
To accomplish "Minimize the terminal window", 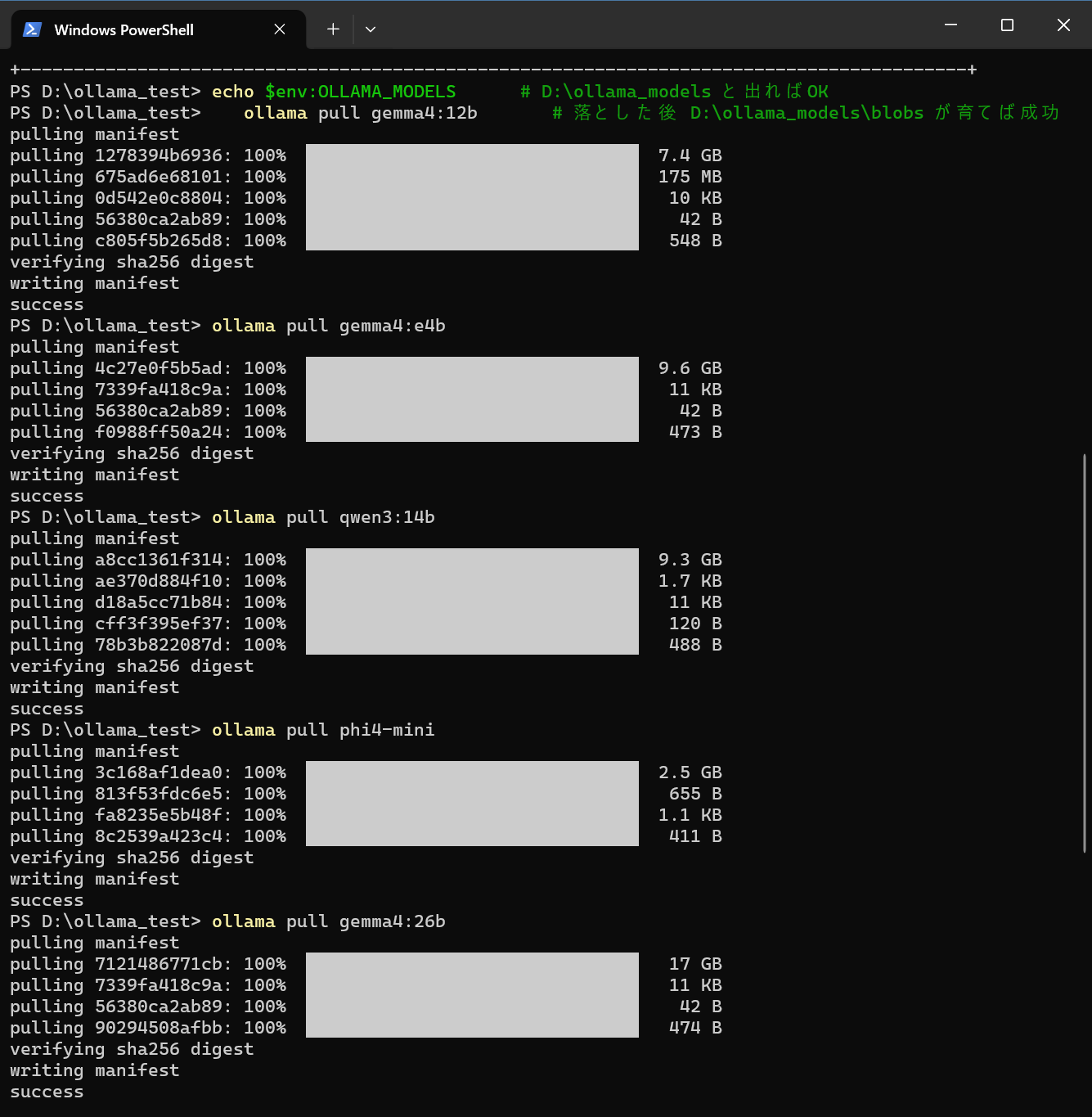I will click(x=951, y=25).
